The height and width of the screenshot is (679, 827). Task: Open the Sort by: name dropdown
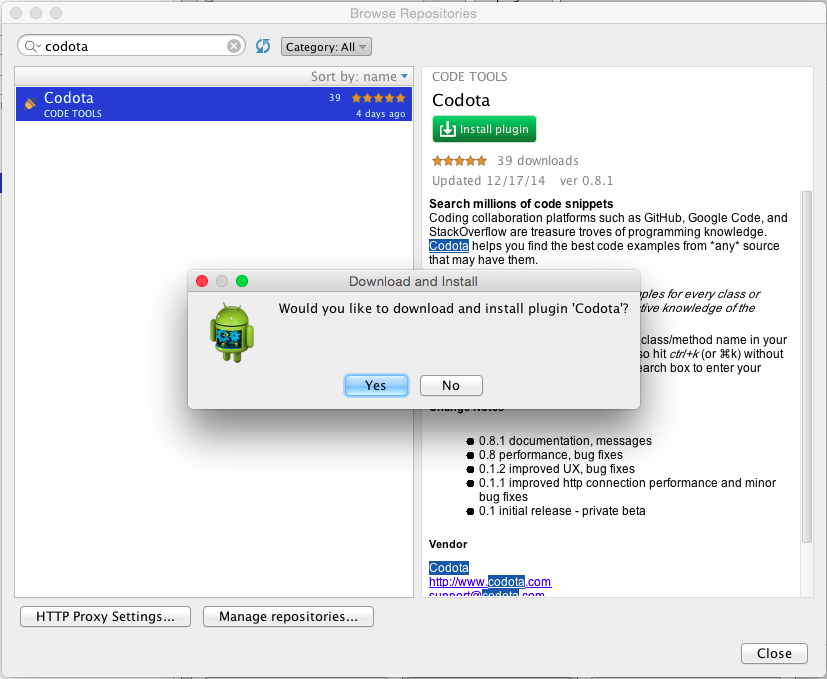(x=359, y=76)
